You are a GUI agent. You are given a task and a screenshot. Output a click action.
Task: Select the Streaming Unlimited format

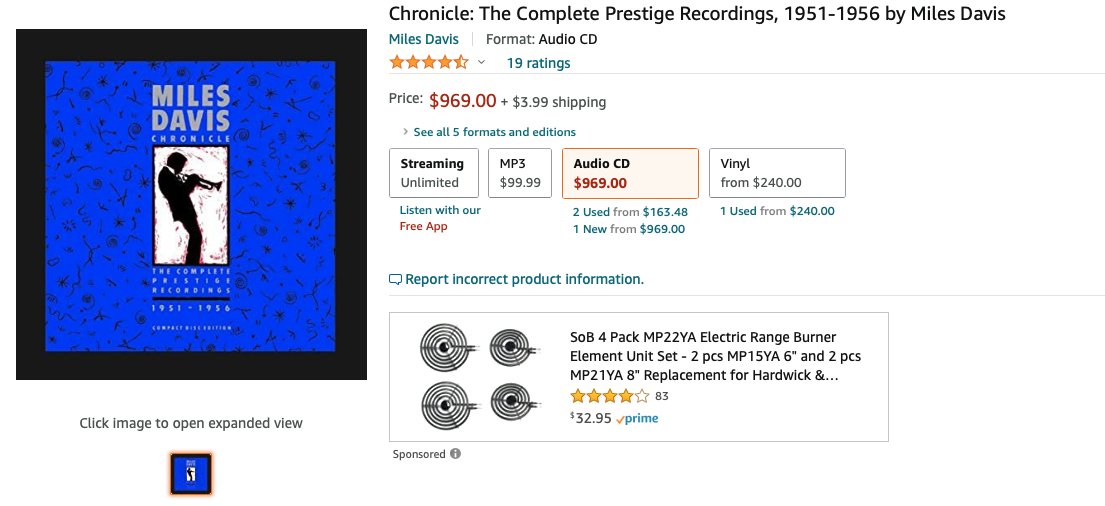[432, 173]
